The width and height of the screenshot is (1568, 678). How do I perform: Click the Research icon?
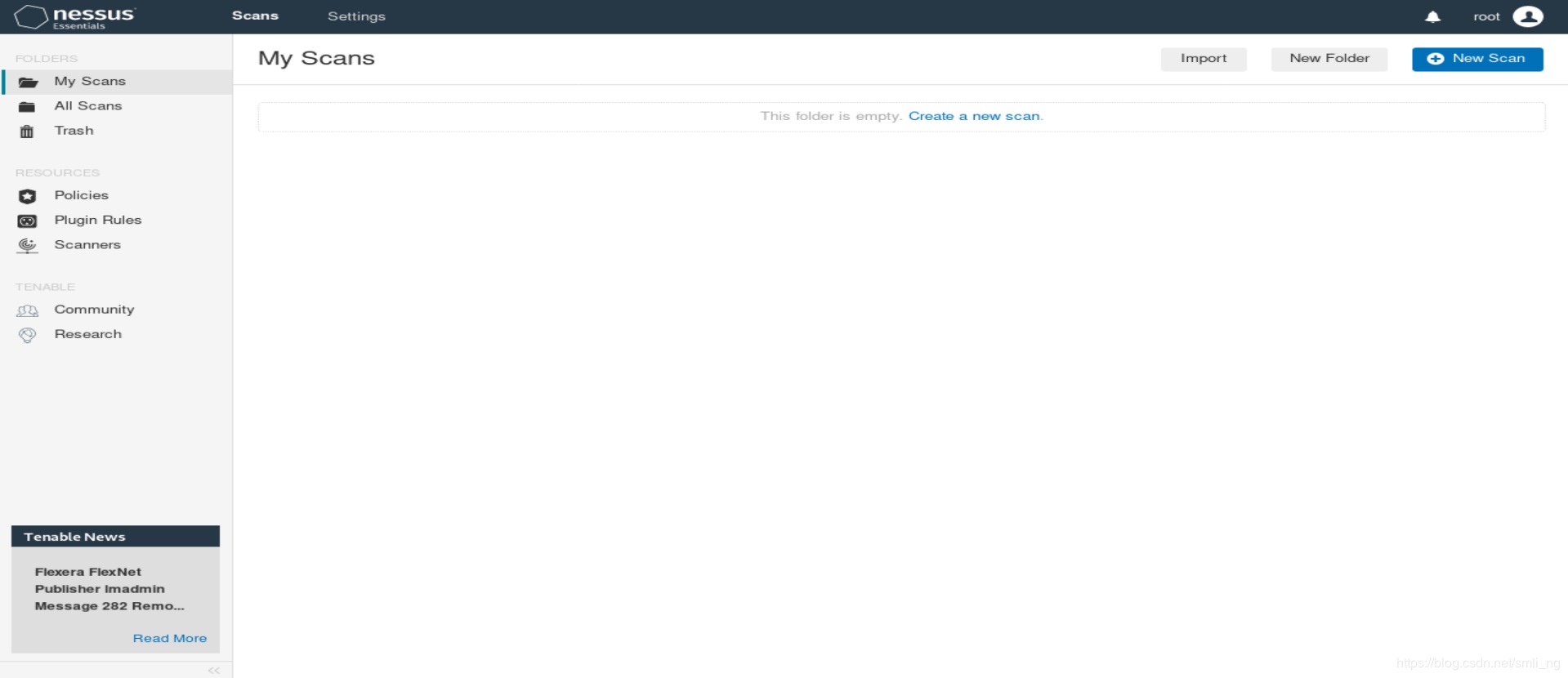pyautogui.click(x=27, y=335)
